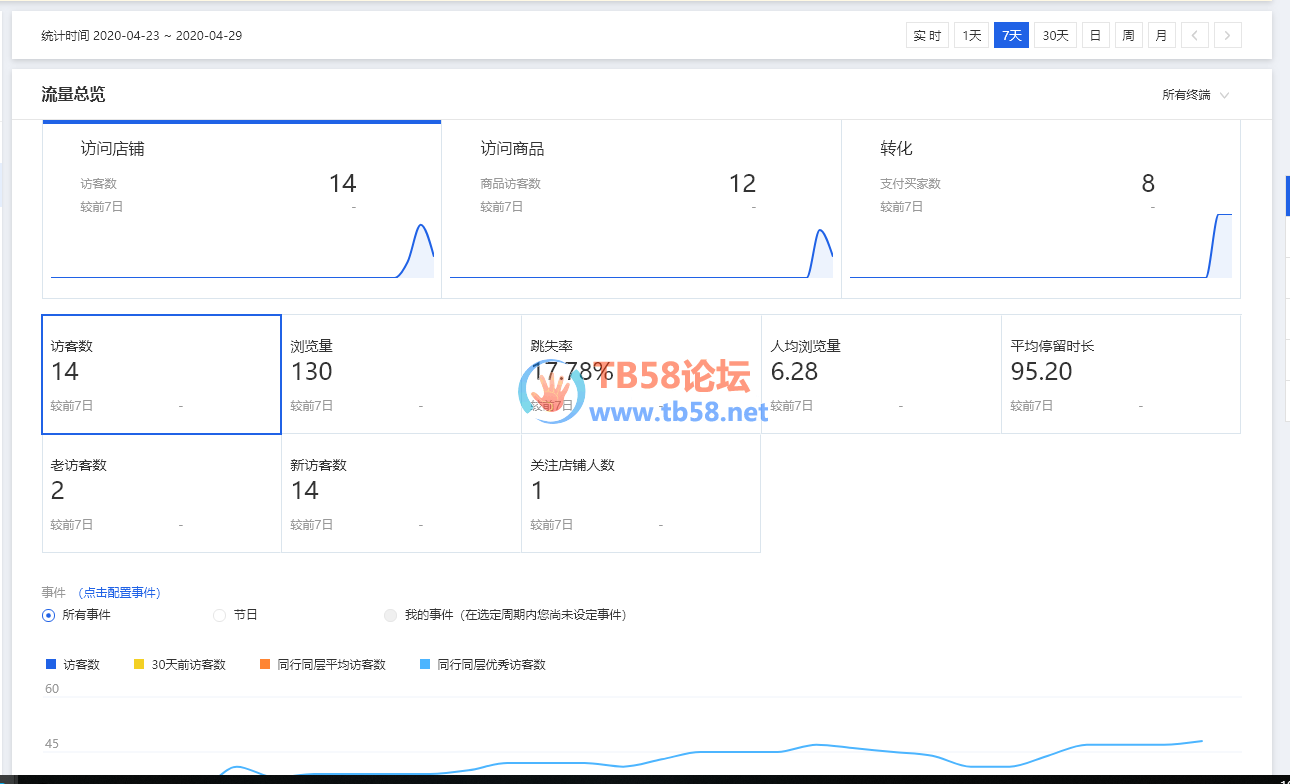Select the 访问店铺 tab card
The height and width of the screenshot is (784, 1290).
pyautogui.click(x=241, y=209)
